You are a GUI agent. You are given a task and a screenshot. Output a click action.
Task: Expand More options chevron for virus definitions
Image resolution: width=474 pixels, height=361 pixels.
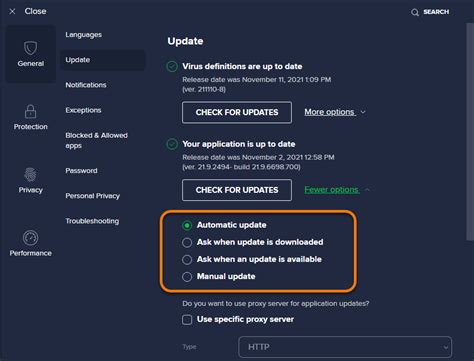click(363, 112)
